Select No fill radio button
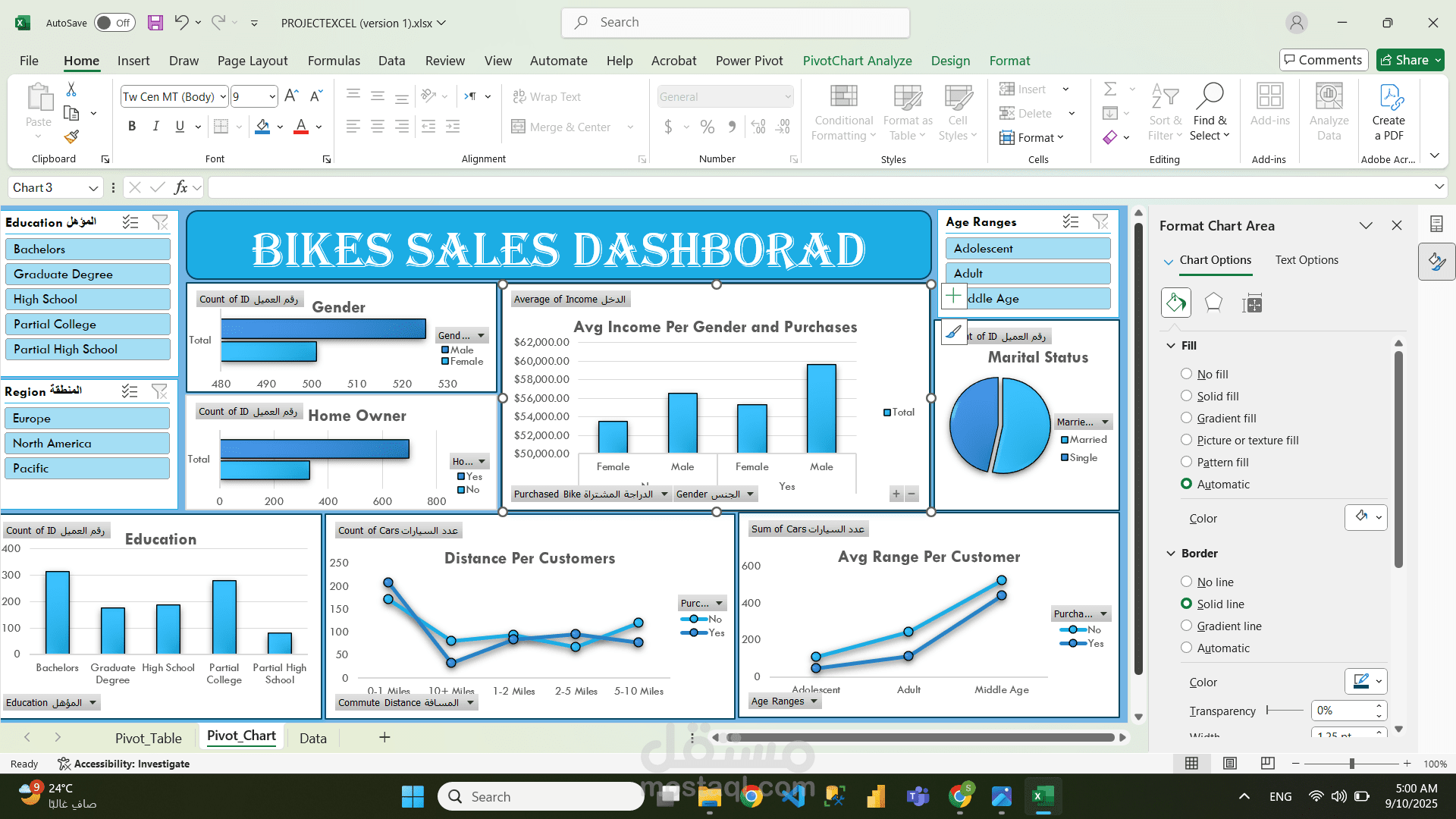Screen dimensions: 1456x819 [x=1187, y=374]
